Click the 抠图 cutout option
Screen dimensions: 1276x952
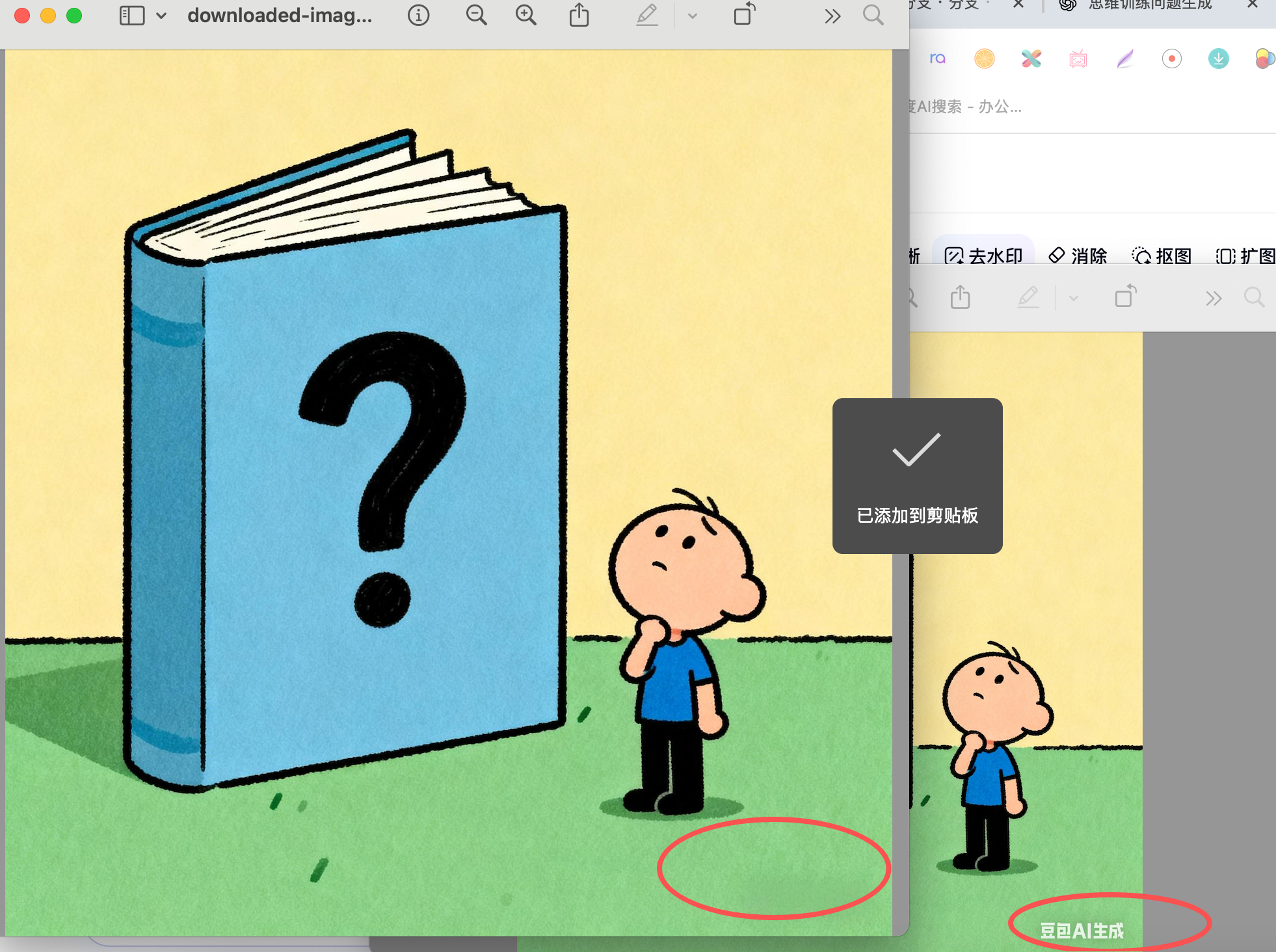[1162, 256]
